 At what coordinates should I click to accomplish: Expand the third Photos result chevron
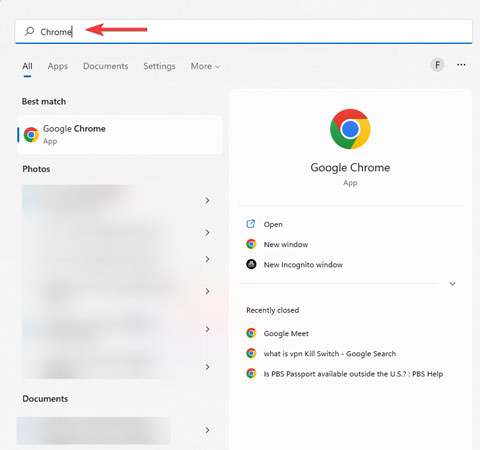click(x=207, y=259)
